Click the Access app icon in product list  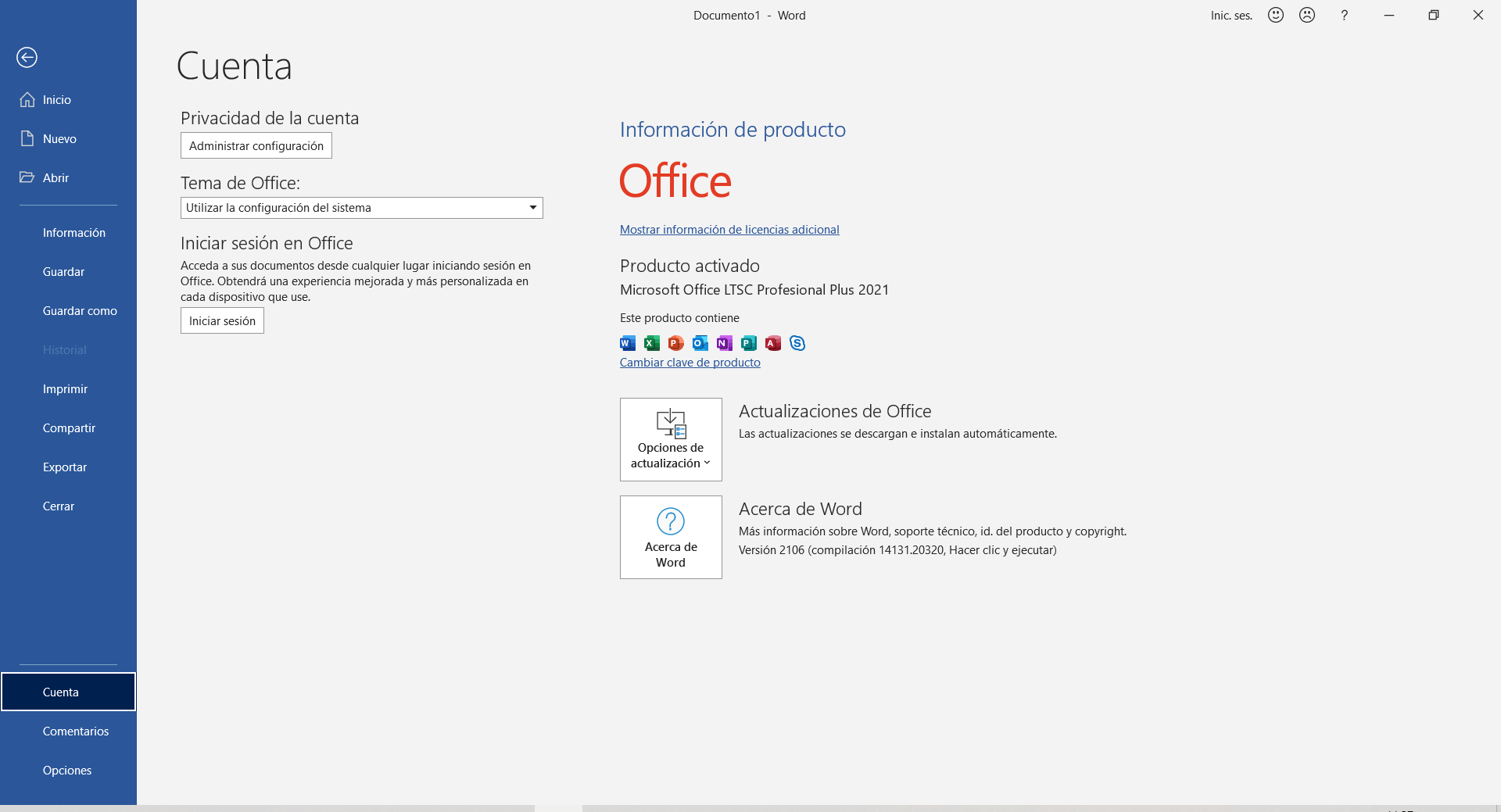click(x=773, y=342)
